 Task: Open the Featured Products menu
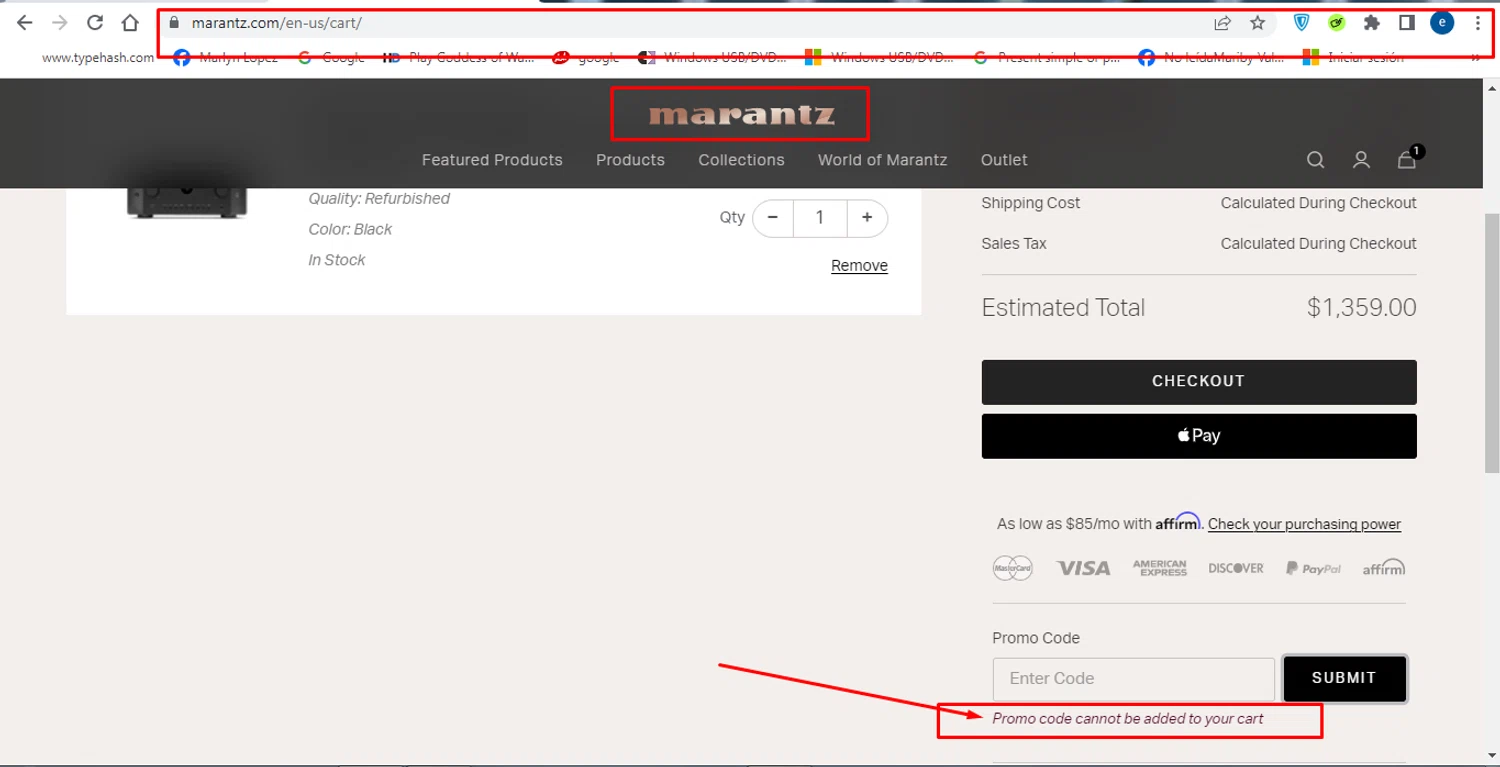pyautogui.click(x=492, y=160)
